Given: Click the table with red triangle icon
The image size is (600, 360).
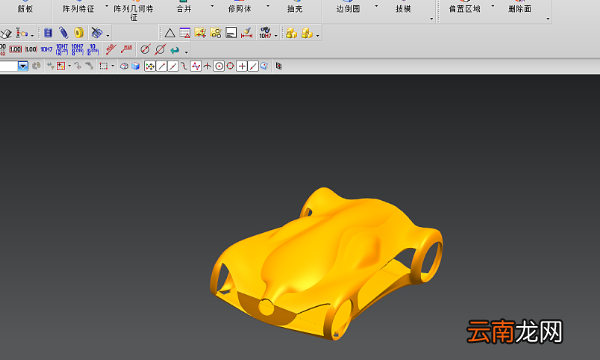Looking at the screenshot, I should coord(185,33).
